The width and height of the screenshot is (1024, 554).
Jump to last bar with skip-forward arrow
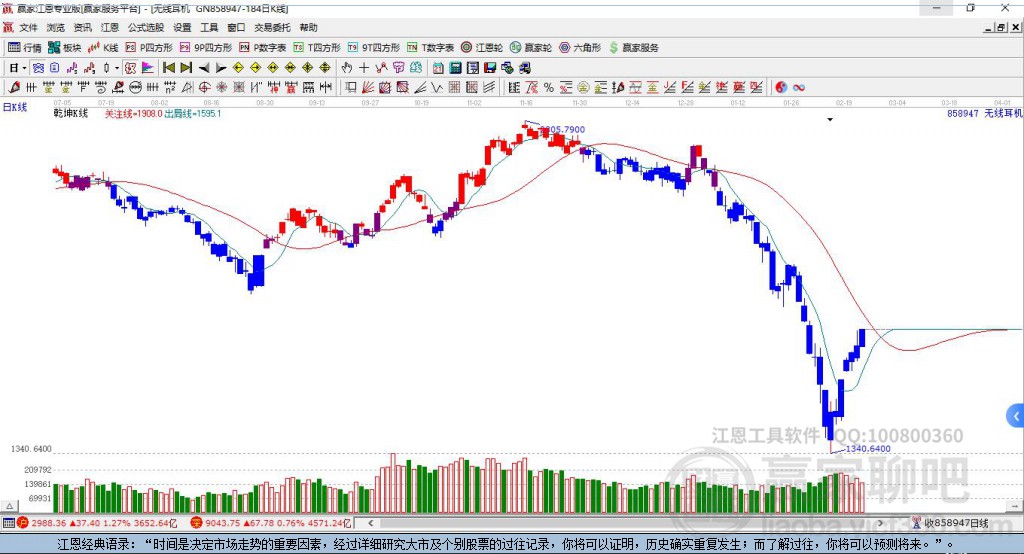click(186, 67)
